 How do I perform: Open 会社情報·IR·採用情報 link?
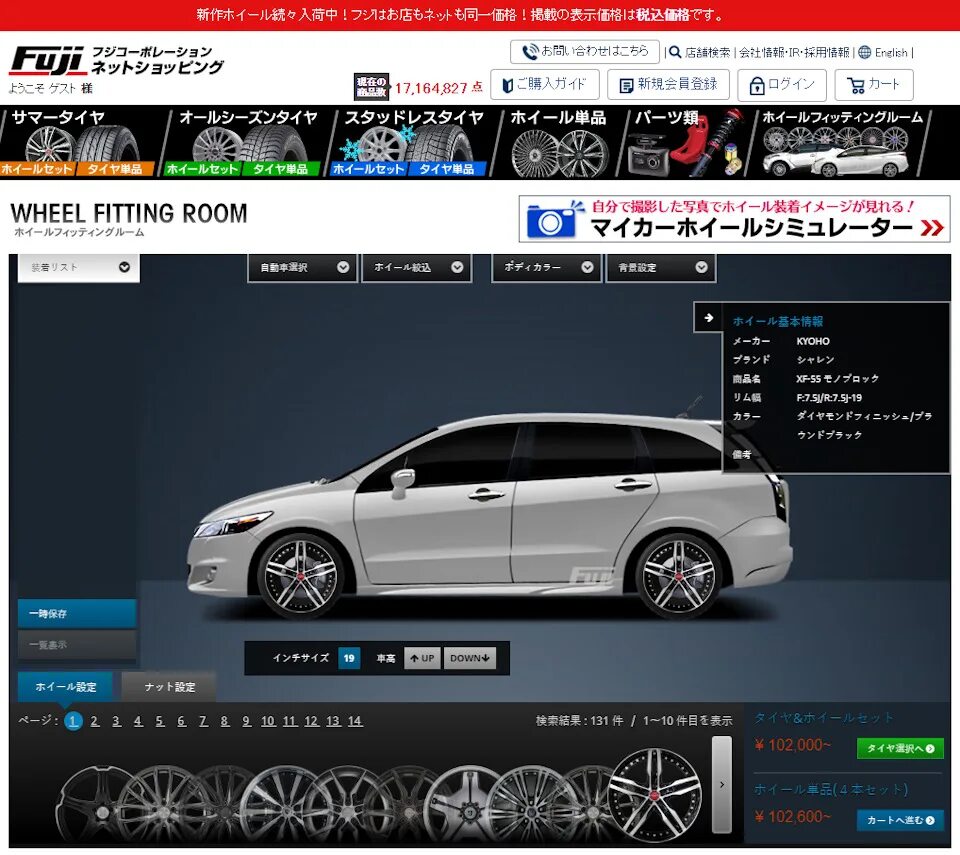pyautogui.click(x=794, y=53)
